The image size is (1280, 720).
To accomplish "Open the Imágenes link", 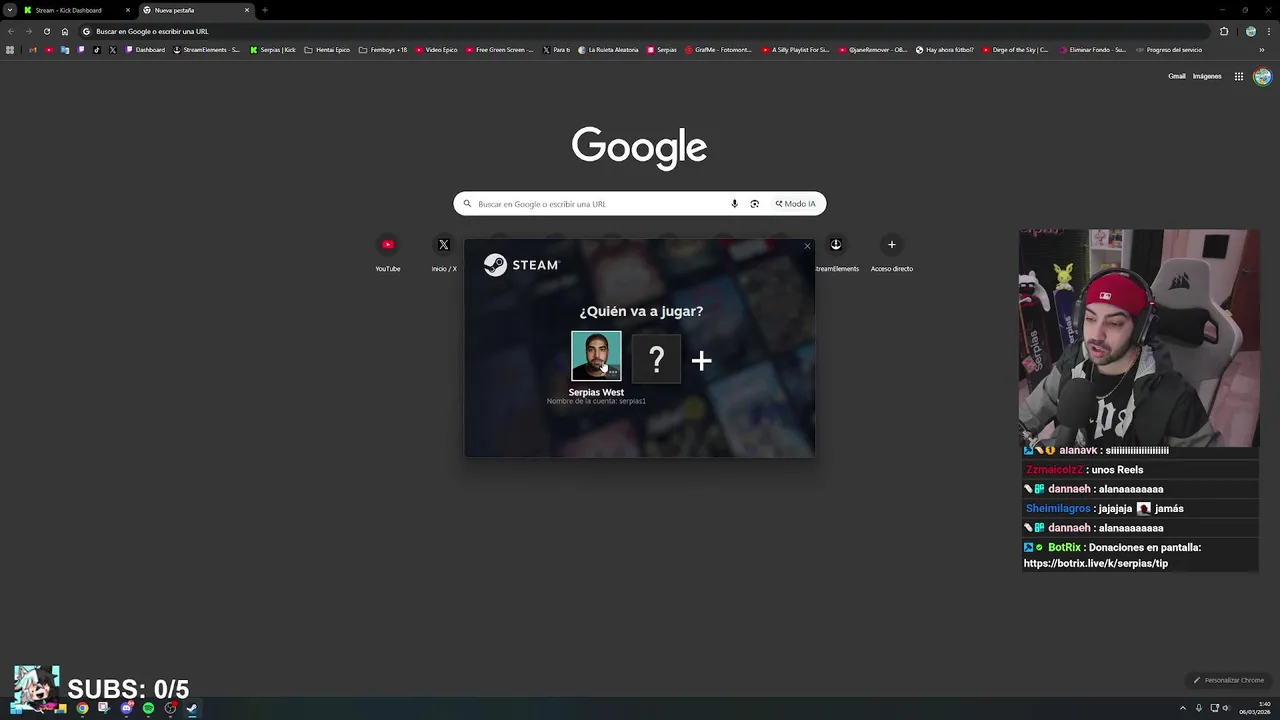I will (1207, 76).
